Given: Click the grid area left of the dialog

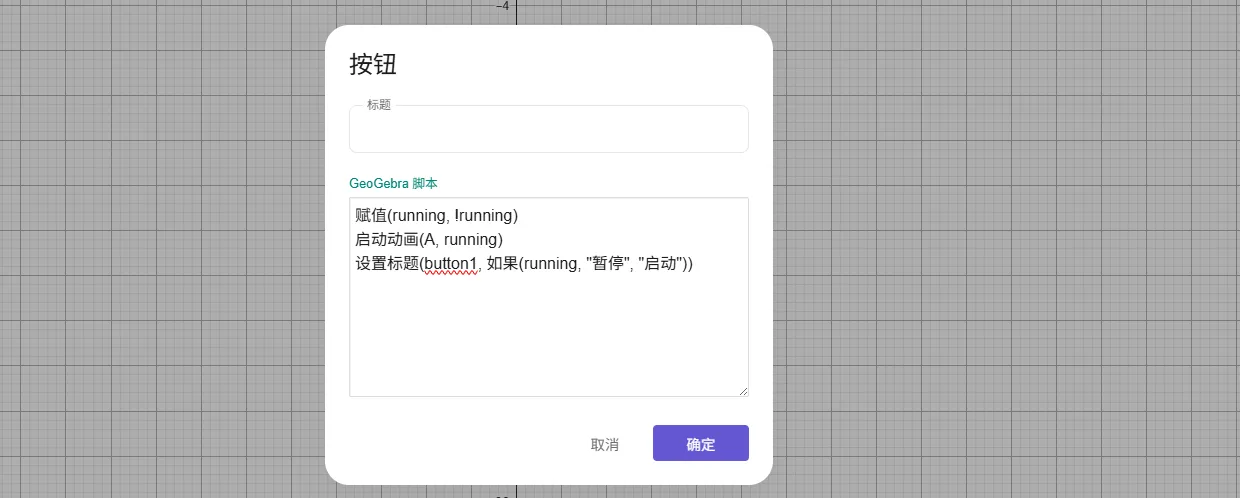Looking at the screenshot, I should coord(160,250).
